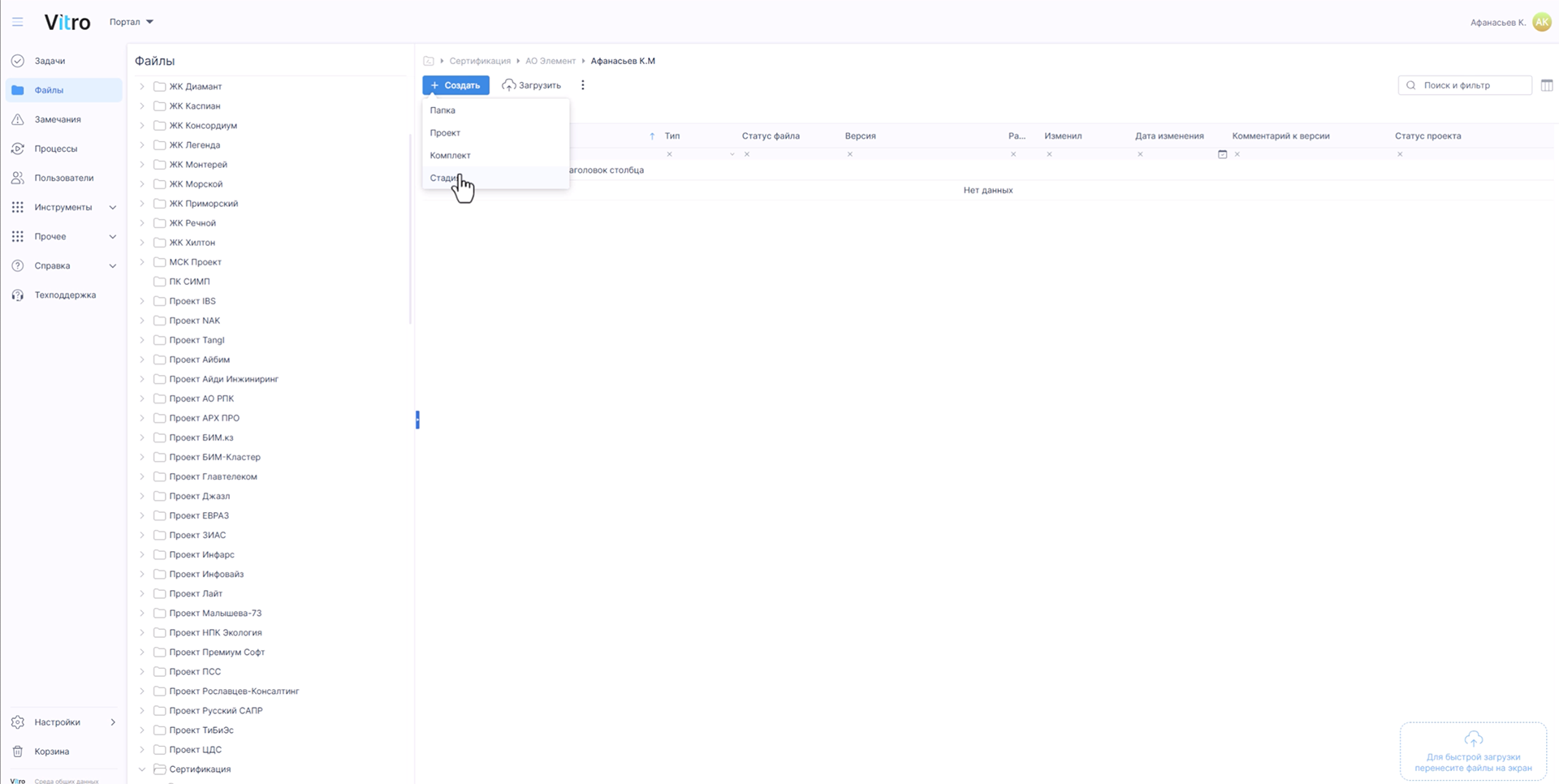The image size is (1559, 784).
Task: Open the Процессы icon
Action: tap(18, 149)
